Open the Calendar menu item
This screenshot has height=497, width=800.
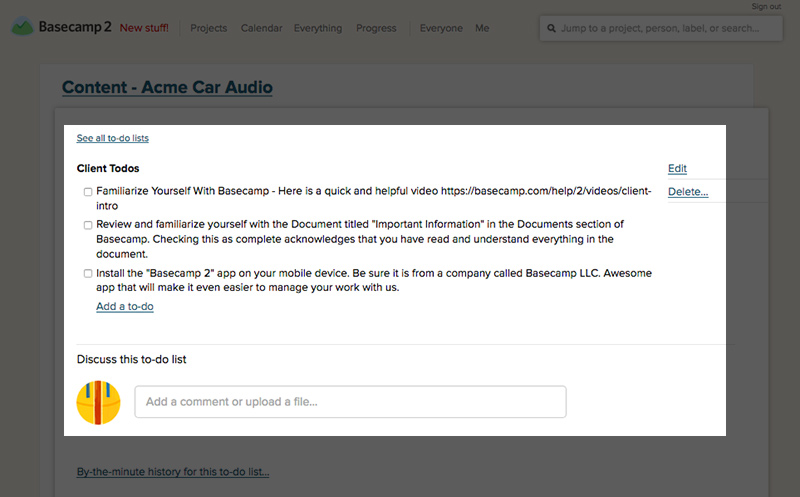(x=261, y=28)
